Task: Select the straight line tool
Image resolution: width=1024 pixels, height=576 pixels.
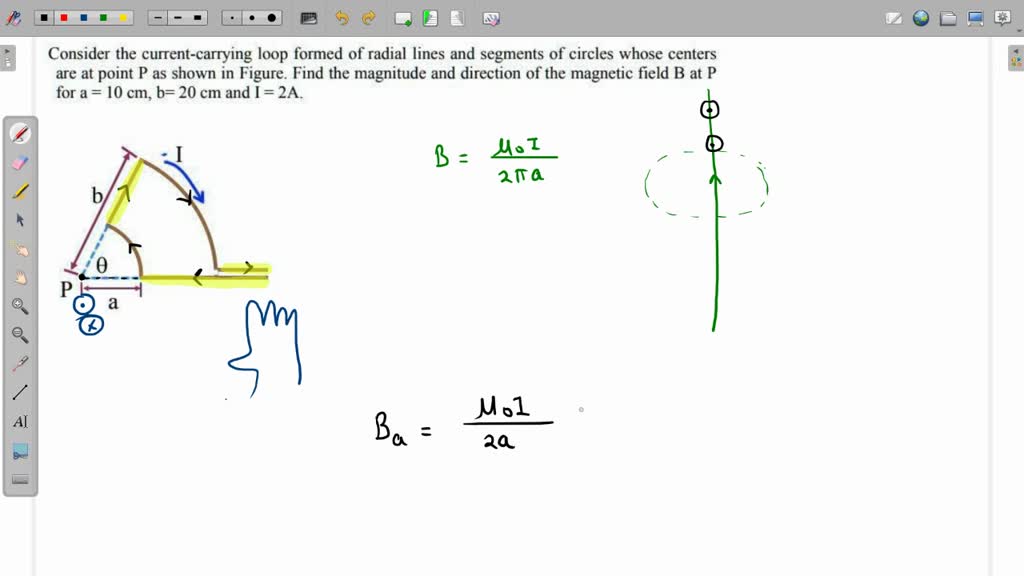Action: pyautogui.click(x=20, y=392)
